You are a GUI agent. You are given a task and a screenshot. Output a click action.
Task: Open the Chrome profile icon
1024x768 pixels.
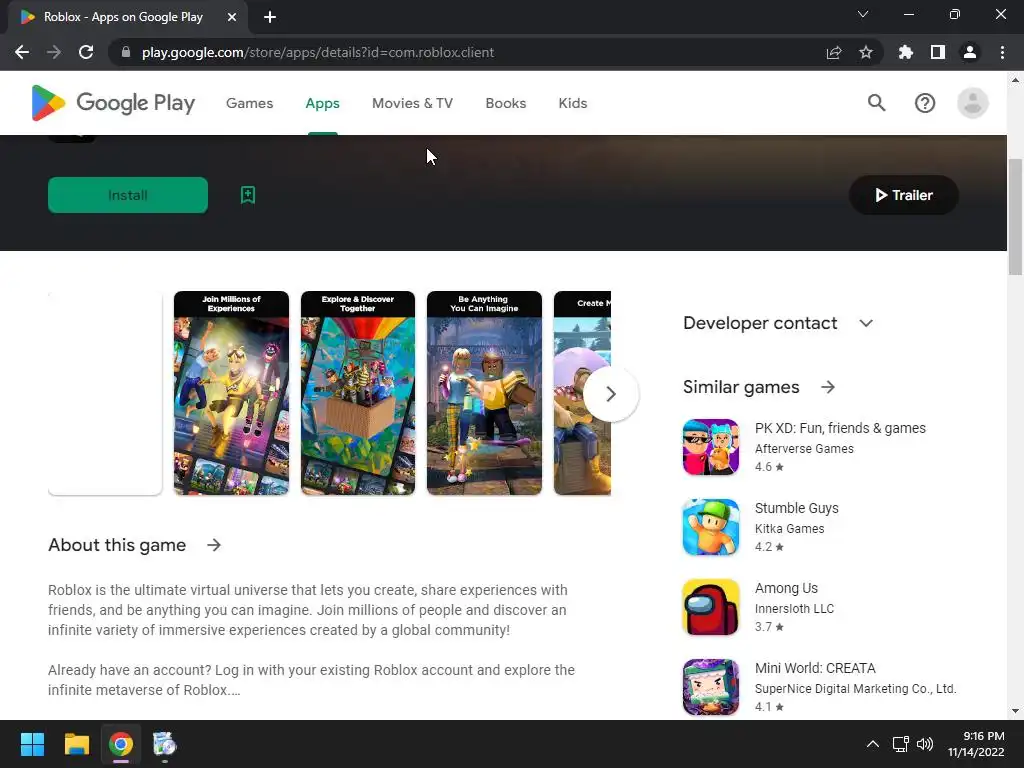click(x=970, y=52)
